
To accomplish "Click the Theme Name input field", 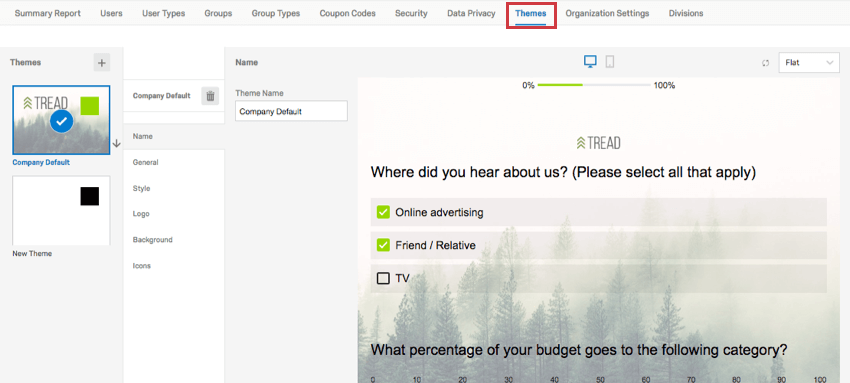I will tap(291, 111).
